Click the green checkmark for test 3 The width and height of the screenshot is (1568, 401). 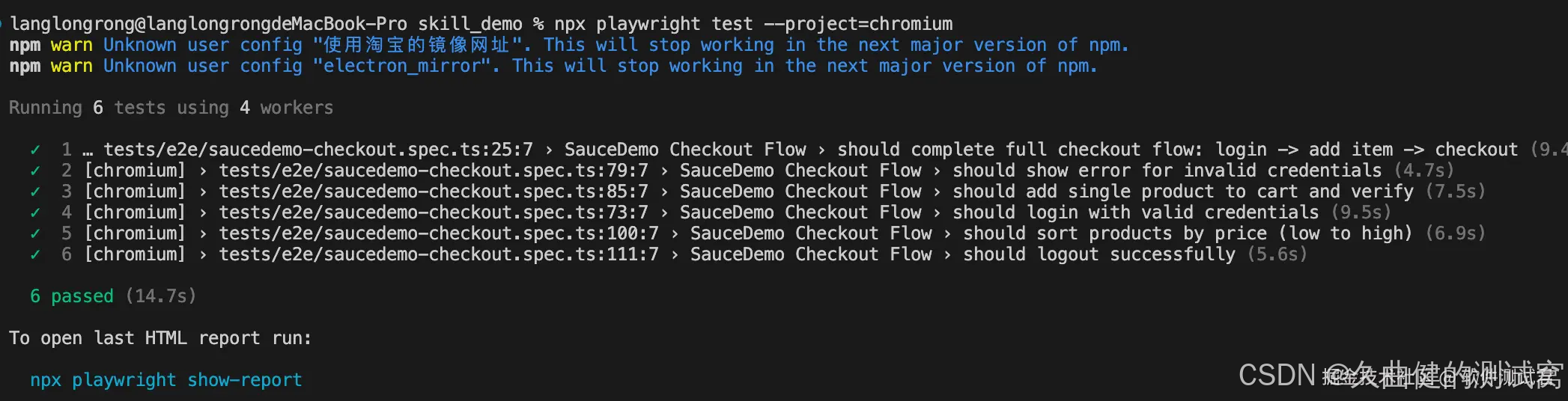(35, 192)
